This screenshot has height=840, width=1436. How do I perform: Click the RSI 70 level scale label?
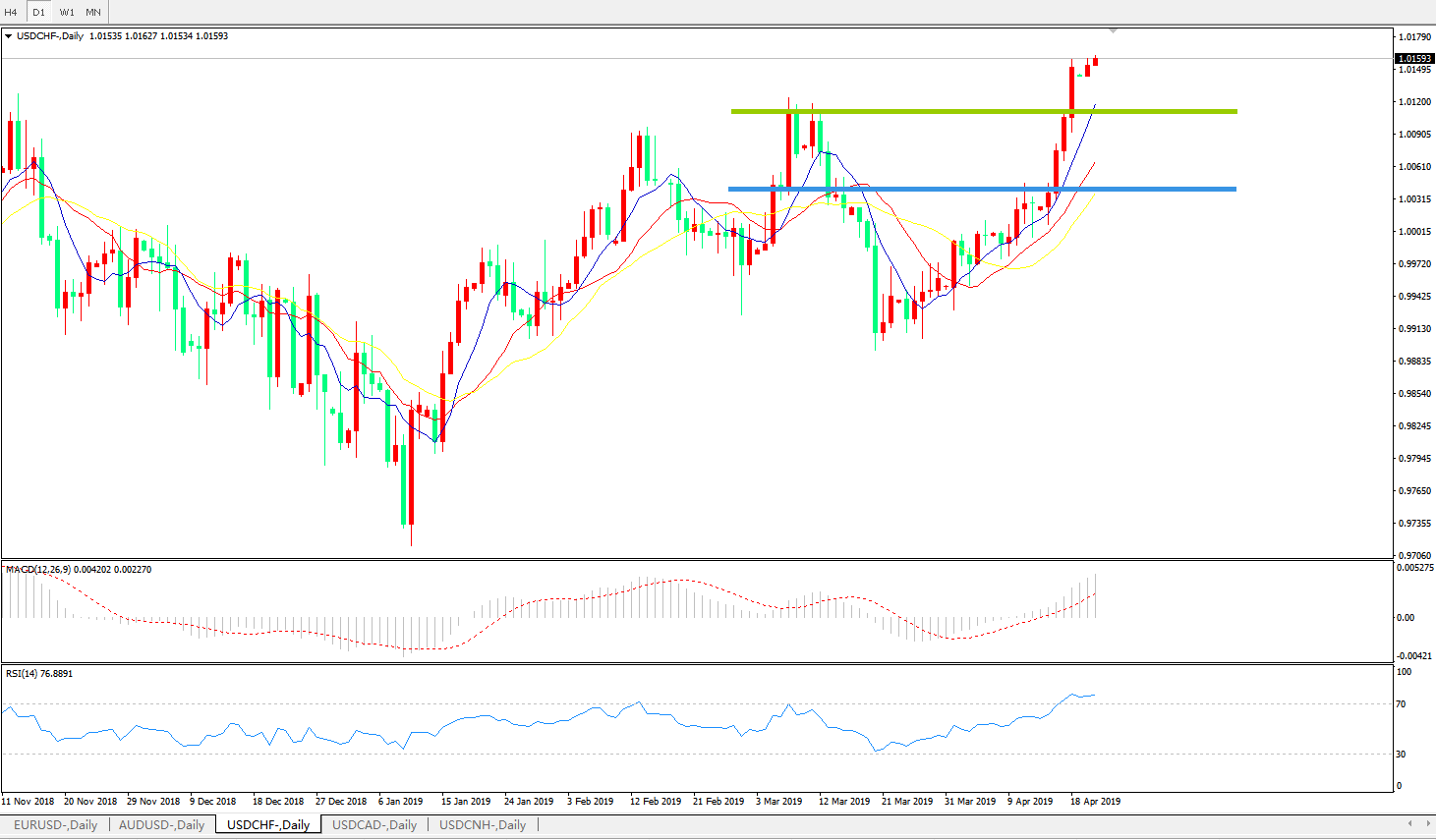coord(1401,704)
